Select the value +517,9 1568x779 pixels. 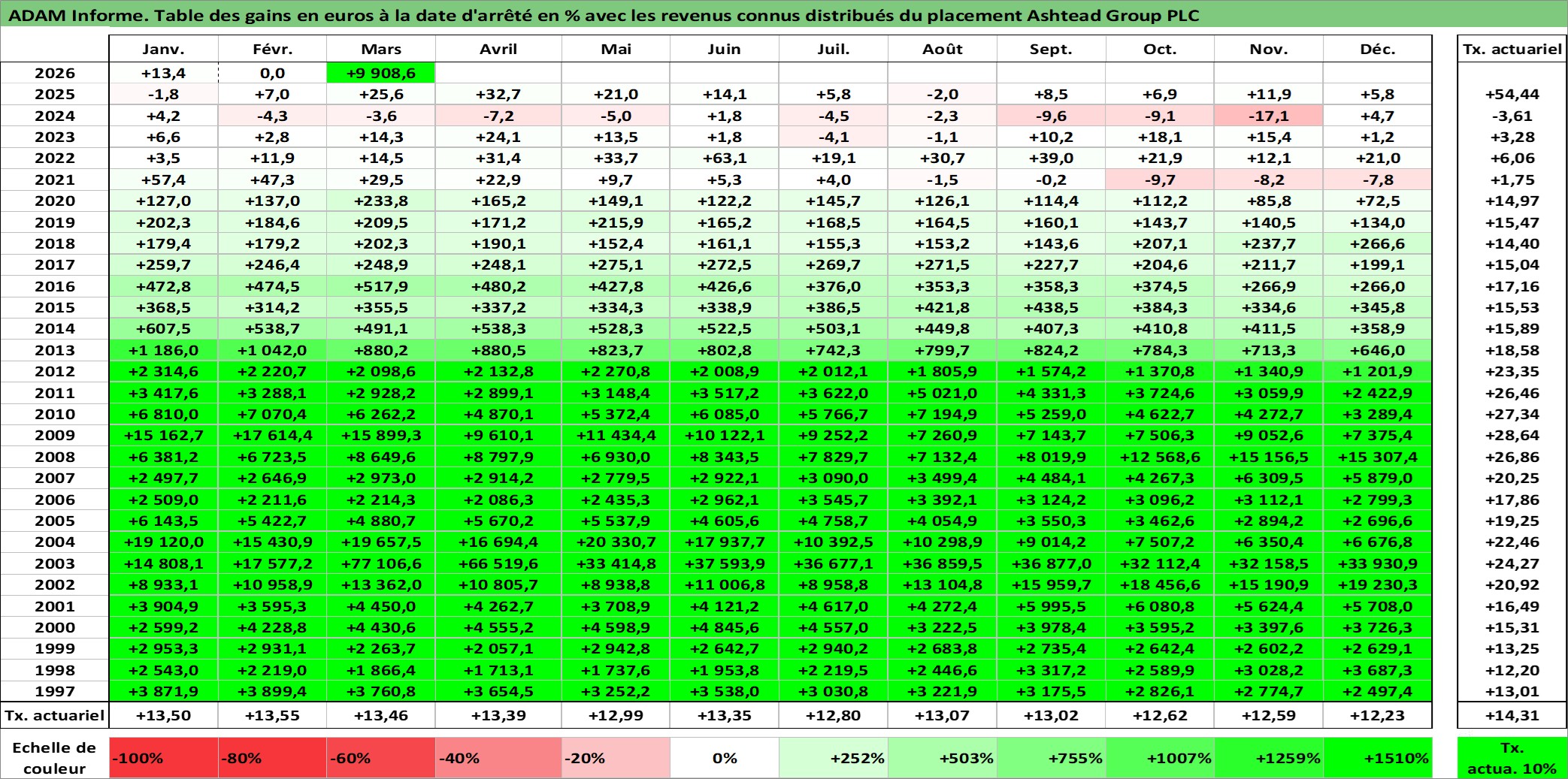pos(381,286)
